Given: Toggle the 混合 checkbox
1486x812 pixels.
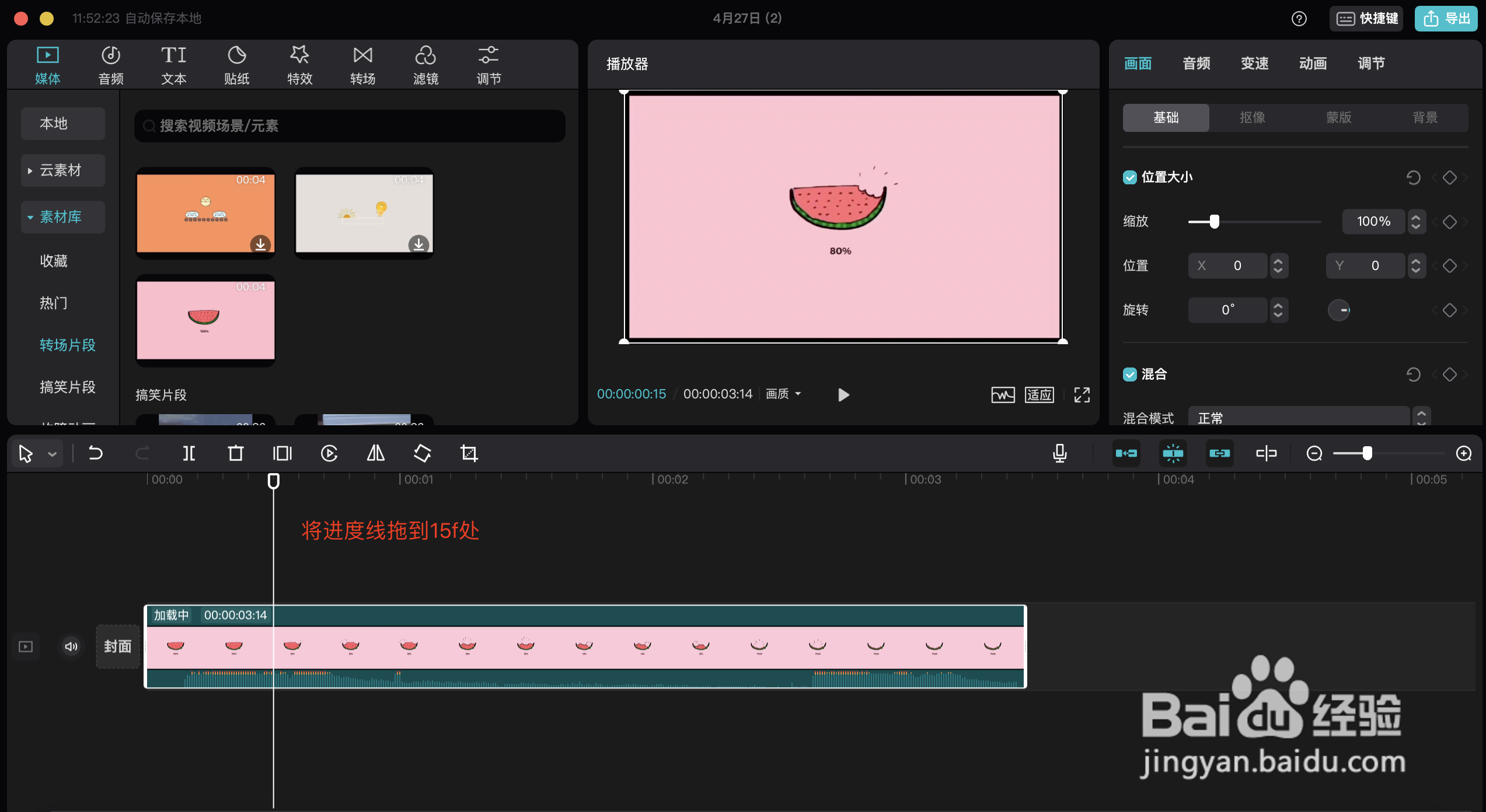Looking at the screenshot, I should [1130, 374].
